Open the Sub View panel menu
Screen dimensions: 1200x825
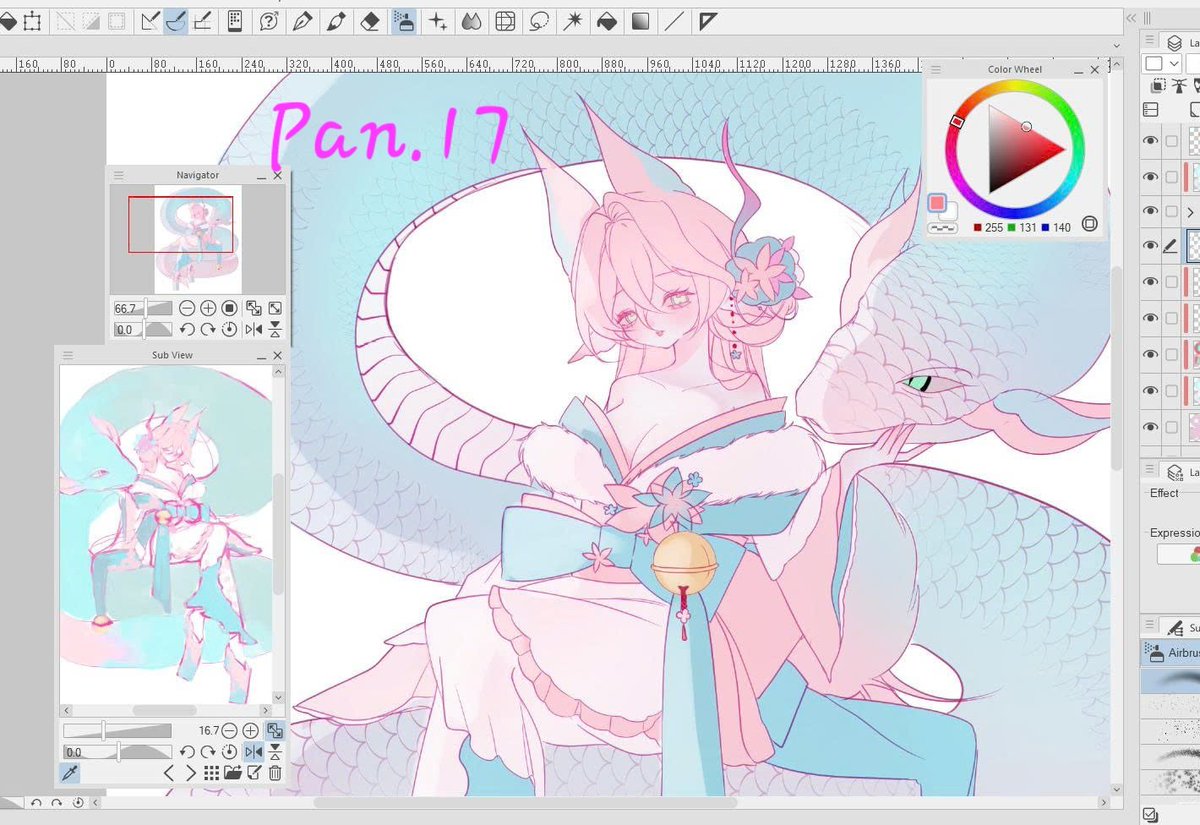(69, 355)
